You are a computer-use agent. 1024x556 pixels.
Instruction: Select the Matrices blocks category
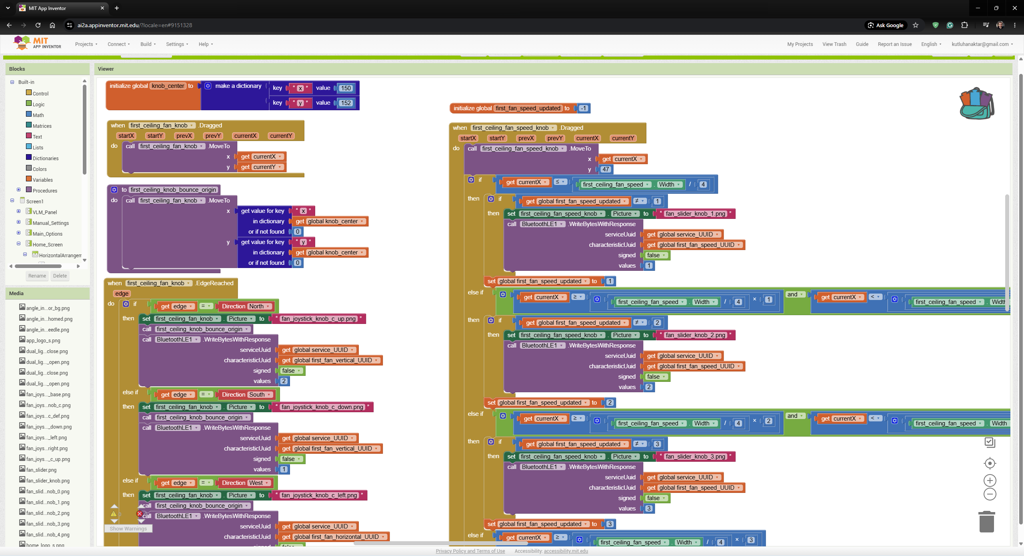pos(41,125)
